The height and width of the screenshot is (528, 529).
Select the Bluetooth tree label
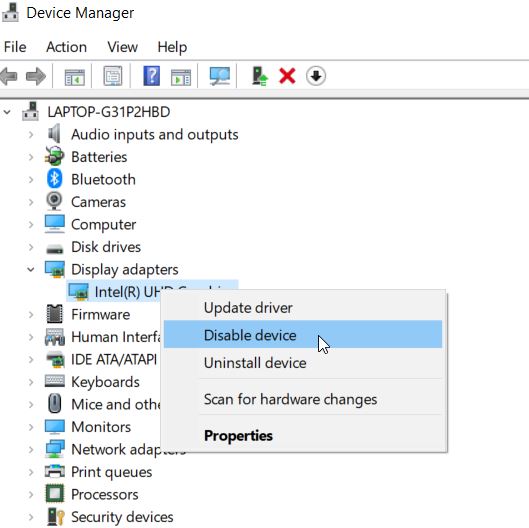tap(103, 179)
